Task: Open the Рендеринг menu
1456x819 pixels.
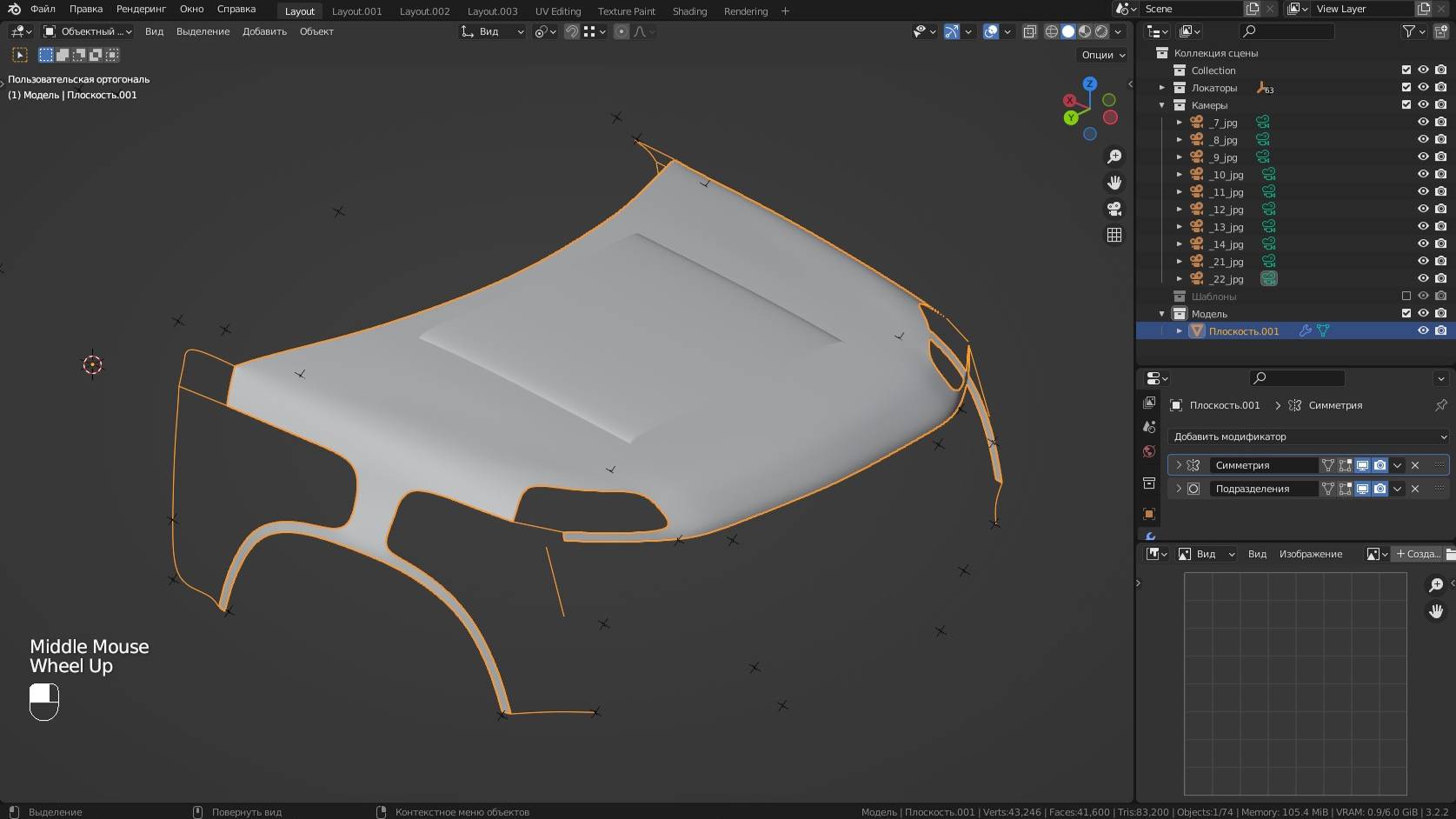Action: [x=141, y=9]
